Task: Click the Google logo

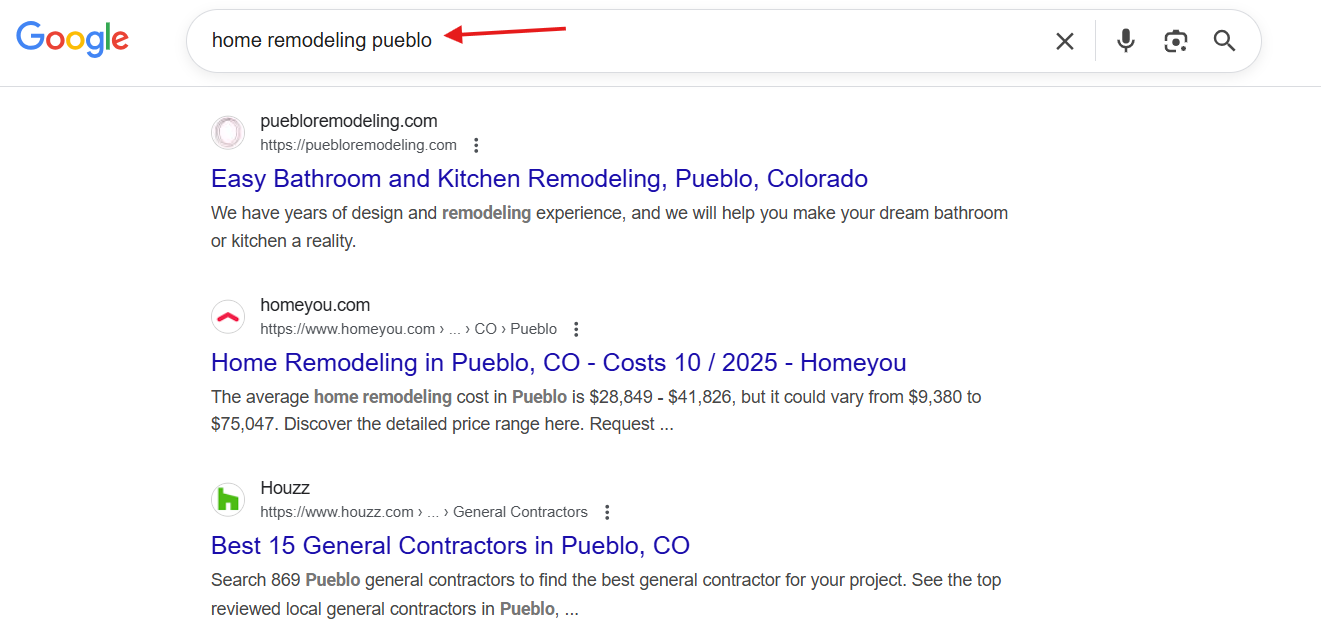Action: pyautogui.click(x=72, y=39)
